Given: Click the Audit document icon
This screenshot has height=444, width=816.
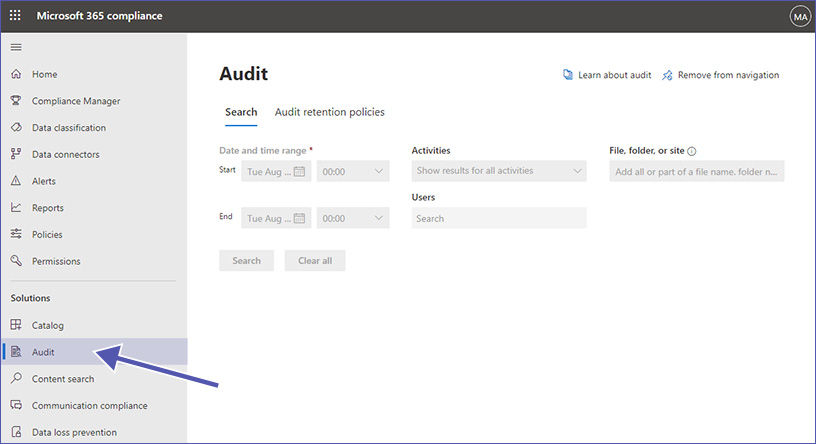Looking at the screenshot, I should [16, 352].
